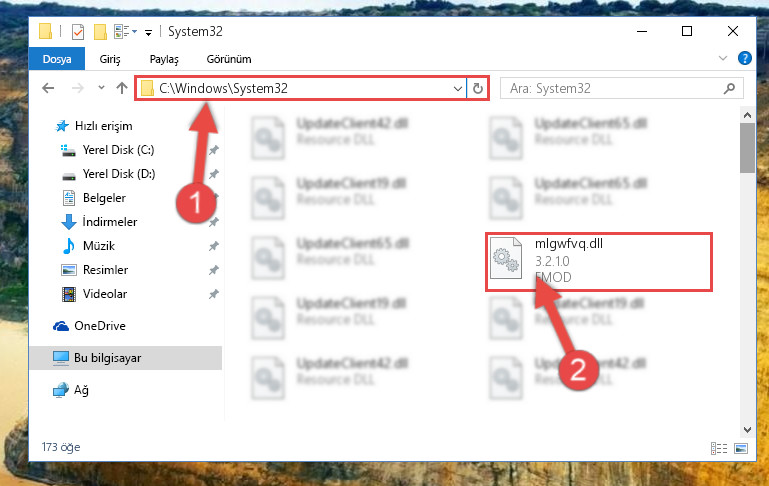Image resolution: width=769 pixels, height=486 pixels.
Task: Switch to large icons view in status bar
Action: (741, 448)
